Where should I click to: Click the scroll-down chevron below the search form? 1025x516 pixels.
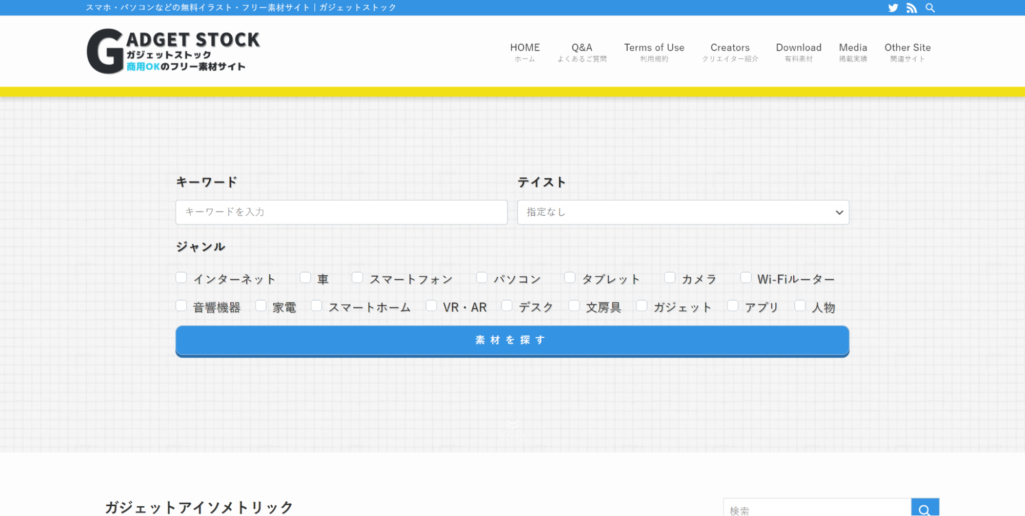tap(512, 427)
